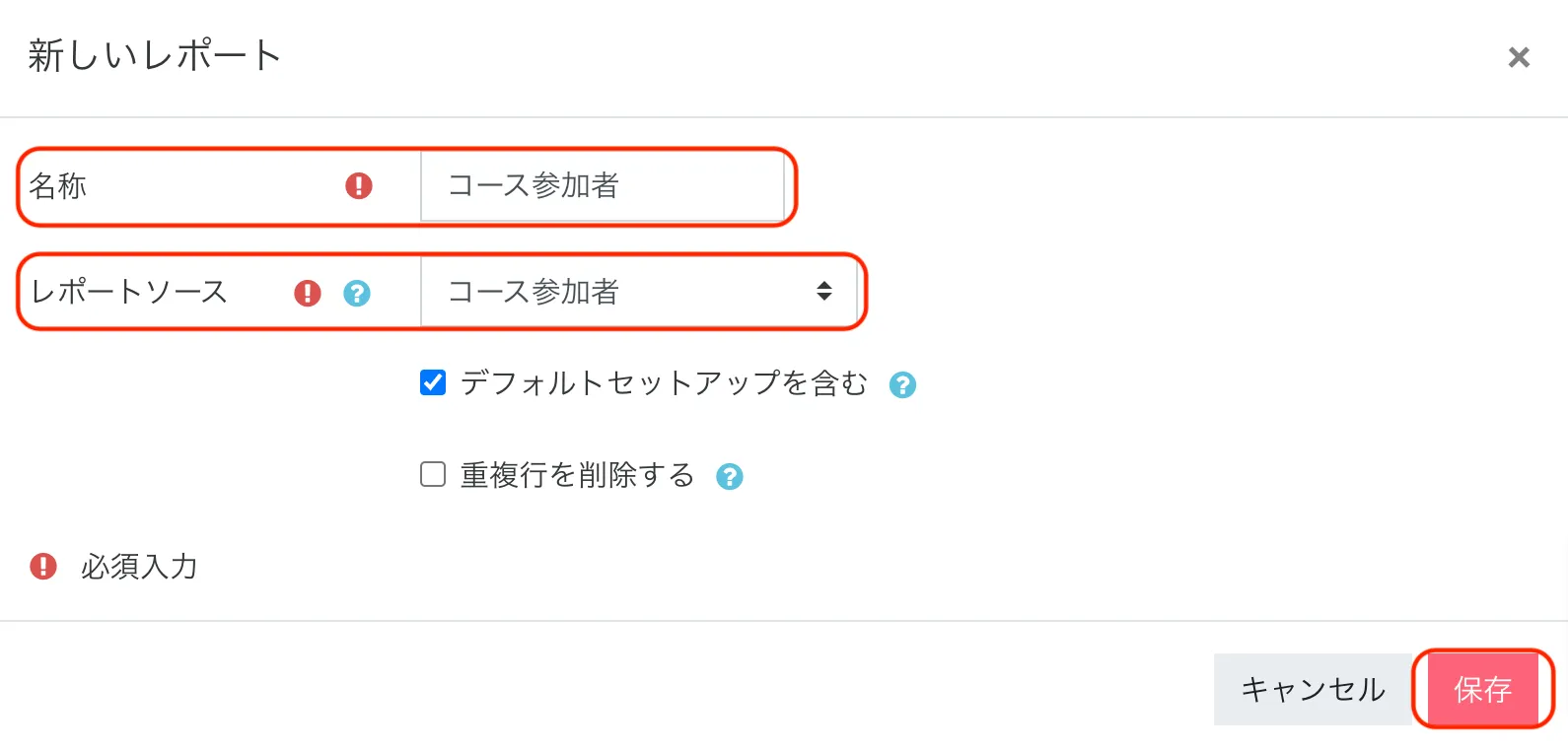This screenshot has width=1568, height=751.
Task: Click the red required icon beside レポートソース
Action: 308,293
